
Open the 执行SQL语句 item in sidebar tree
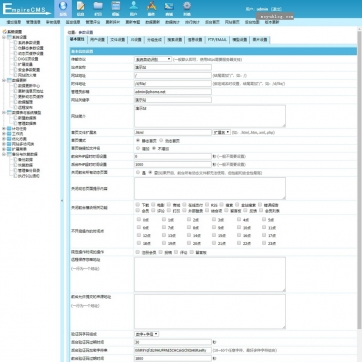coord(29,176)
